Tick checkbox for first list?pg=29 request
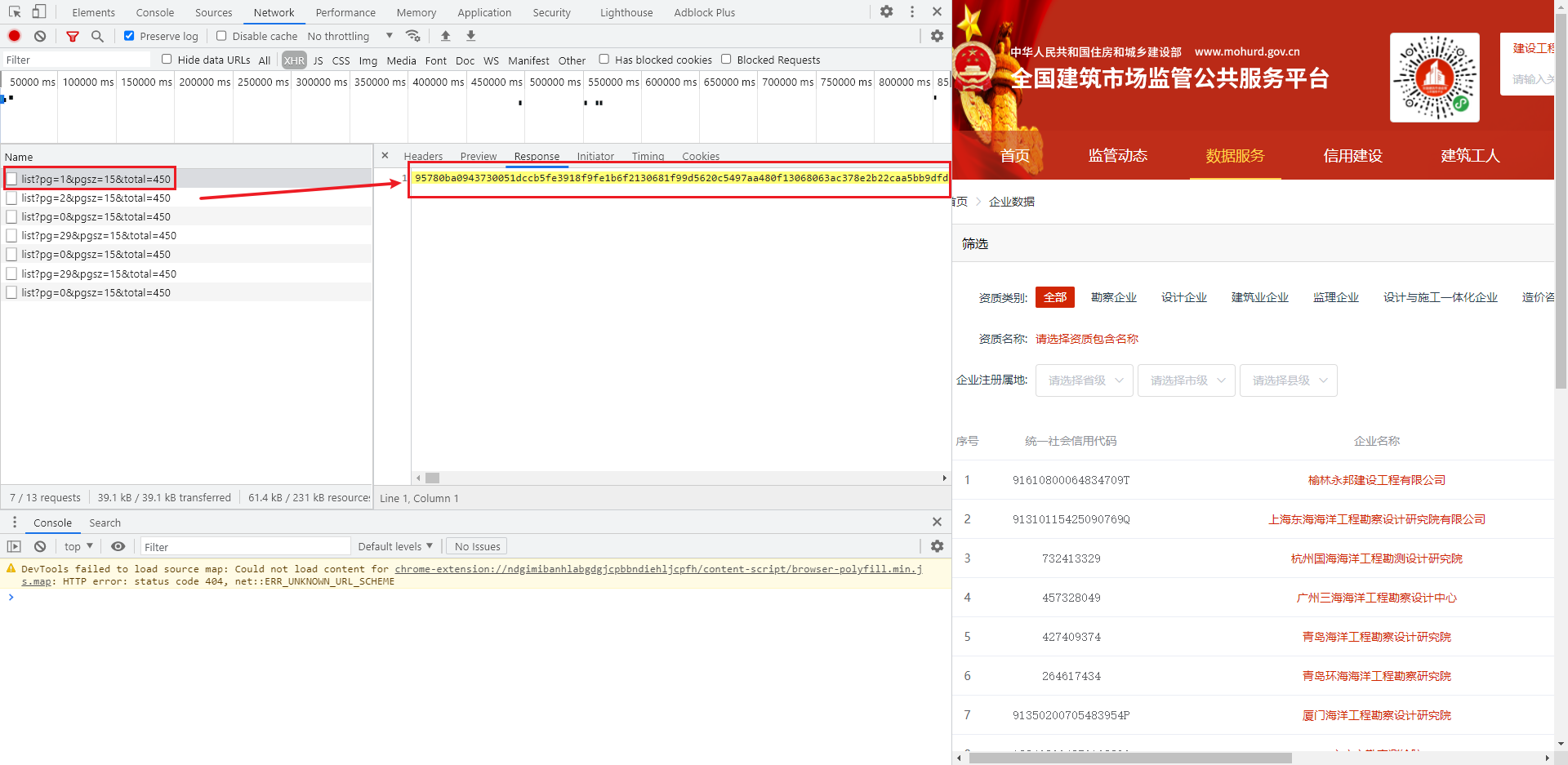The width and height of the screenshot is (1568, 765). tap(11, 235)
